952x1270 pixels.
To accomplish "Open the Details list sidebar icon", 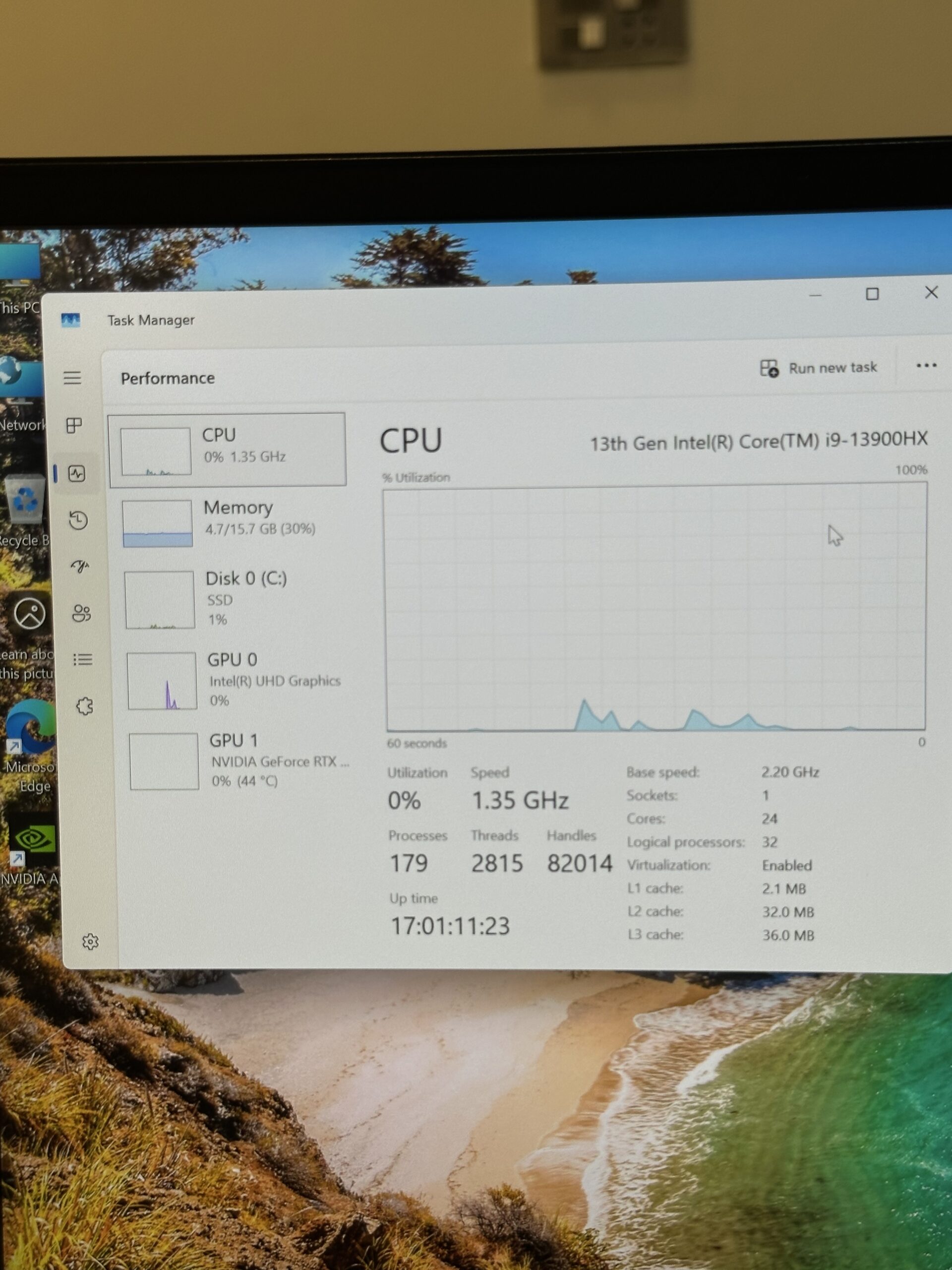I will coord(83,659).
